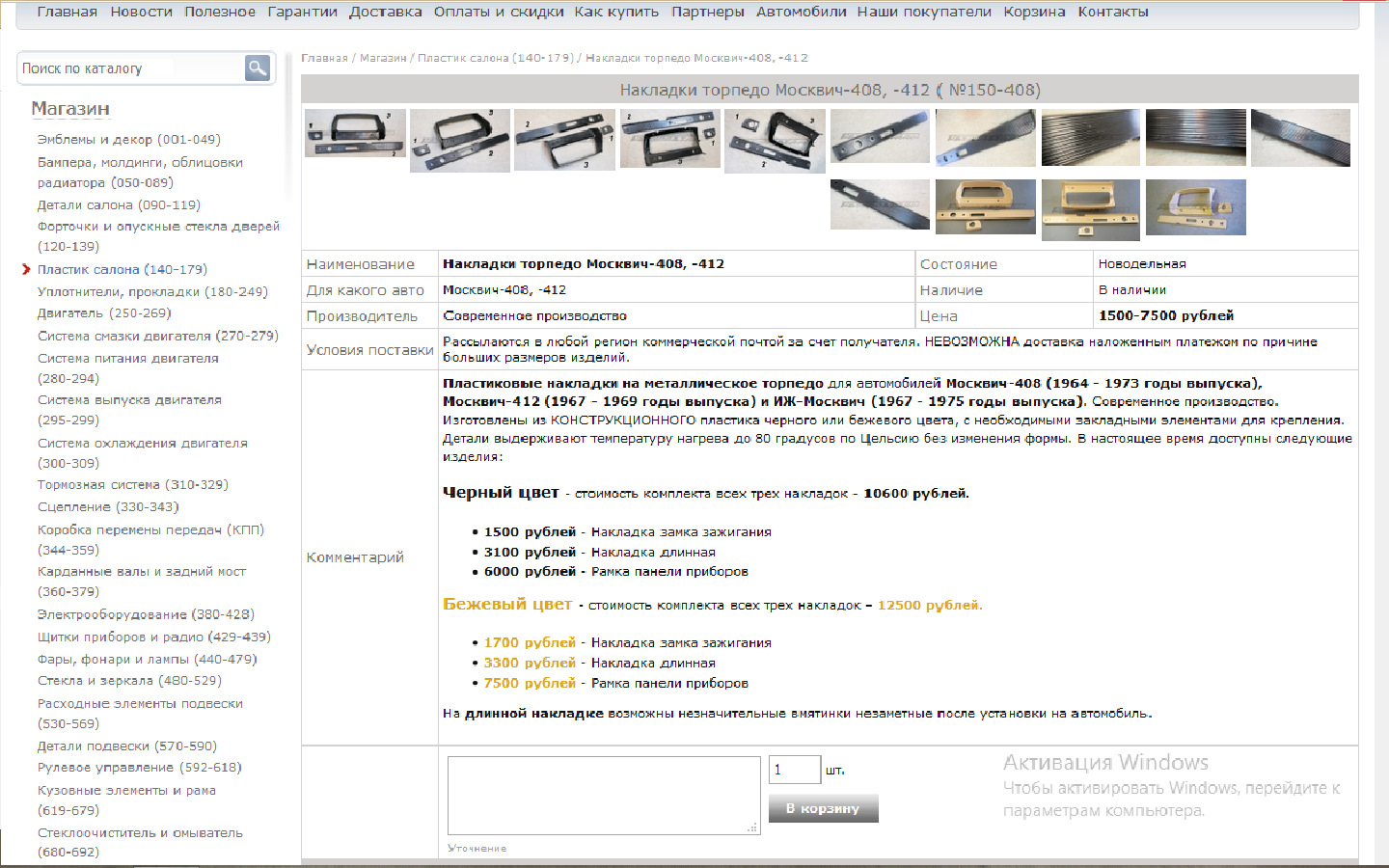This screenshot has height=868, width=1389.
Task: Select category Система охлаждения двигателя
Action: point(142,453)
